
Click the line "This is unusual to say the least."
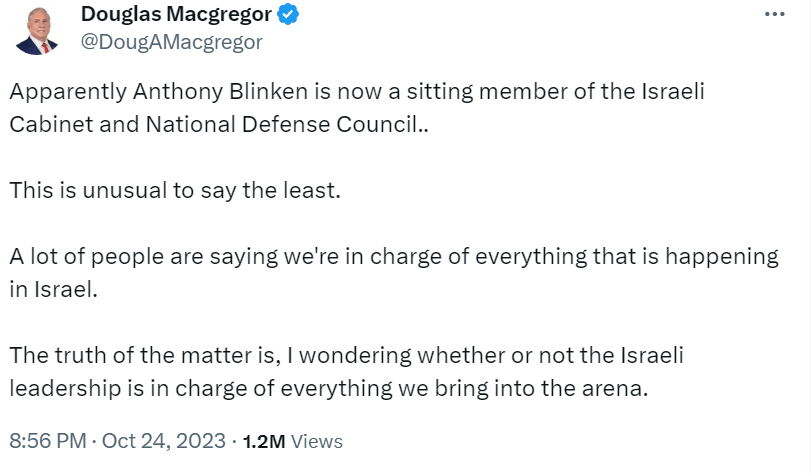[x=175, y=191]
